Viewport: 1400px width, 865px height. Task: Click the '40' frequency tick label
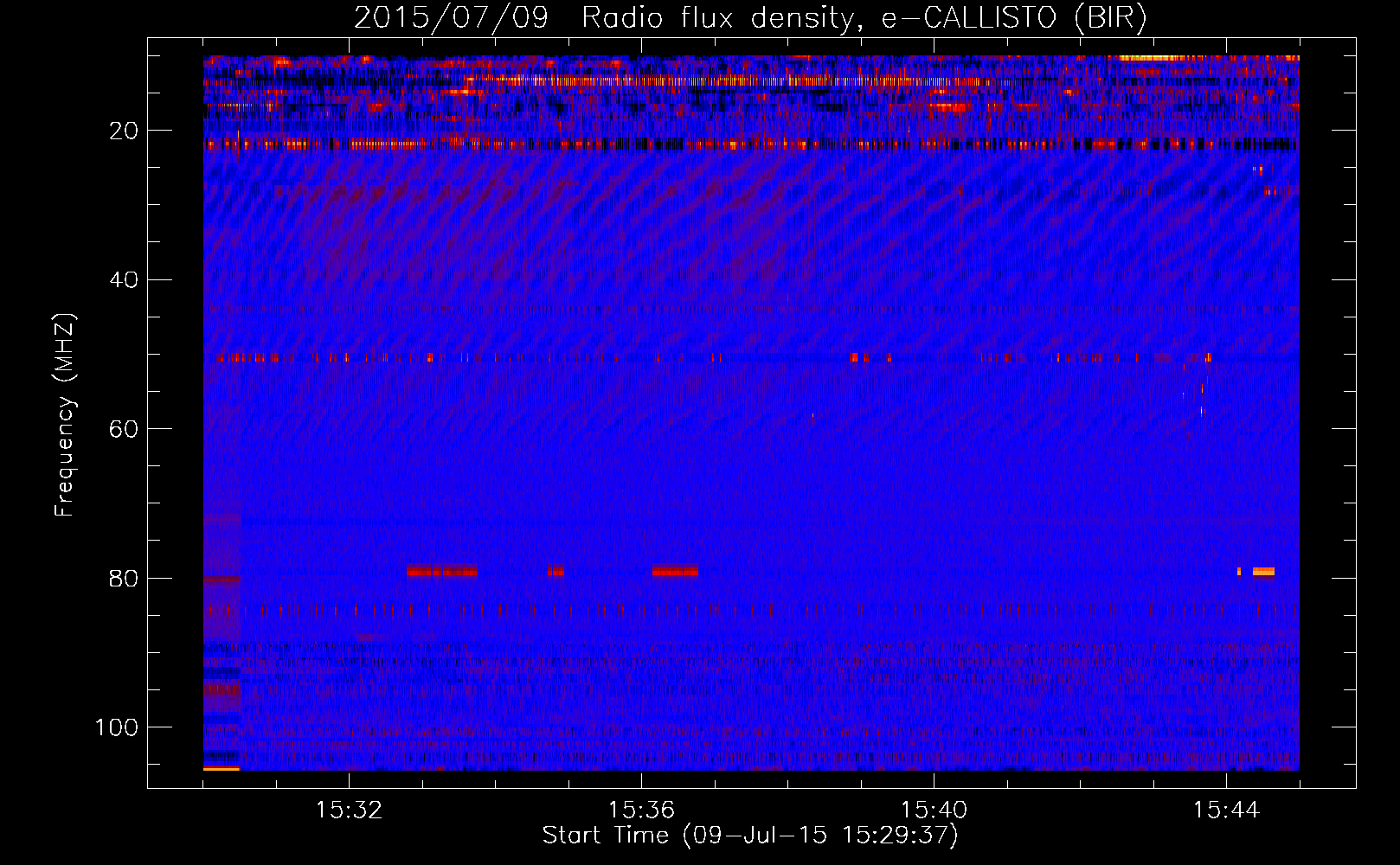tap(124, 280)
